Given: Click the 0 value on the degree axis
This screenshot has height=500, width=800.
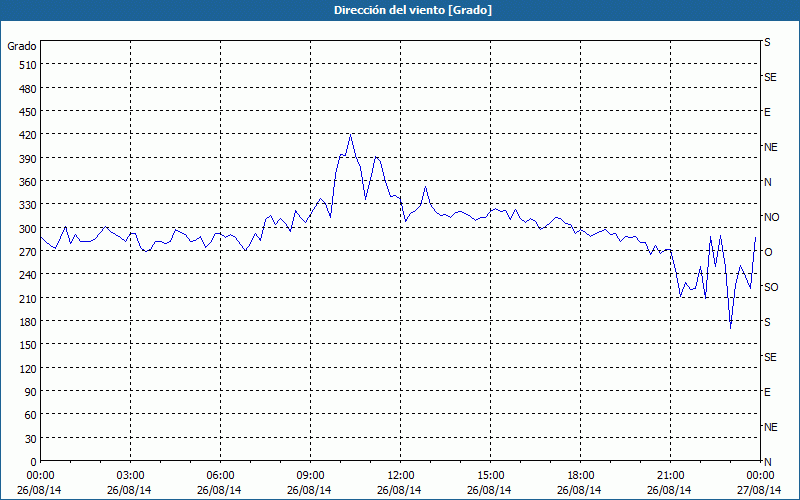Looking at the screenshot, I should click(x=34, y=462).
